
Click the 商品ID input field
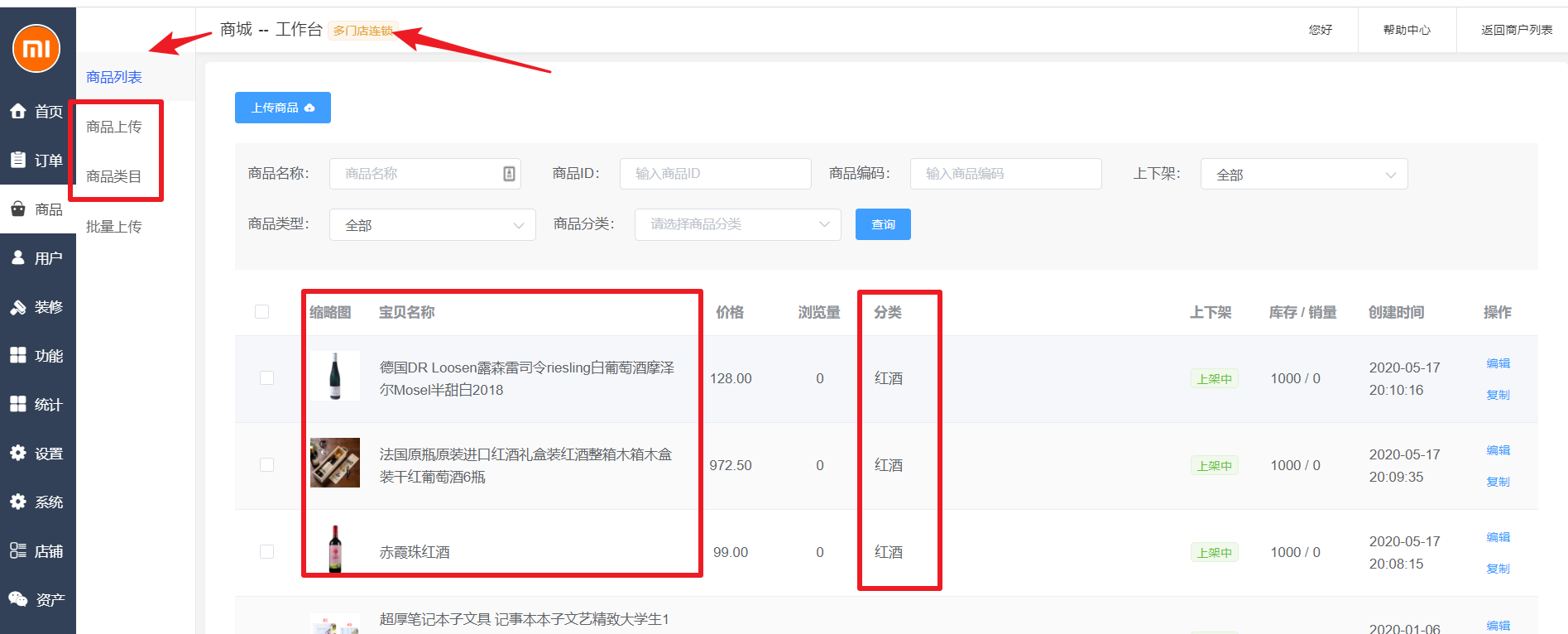point(715,174)
